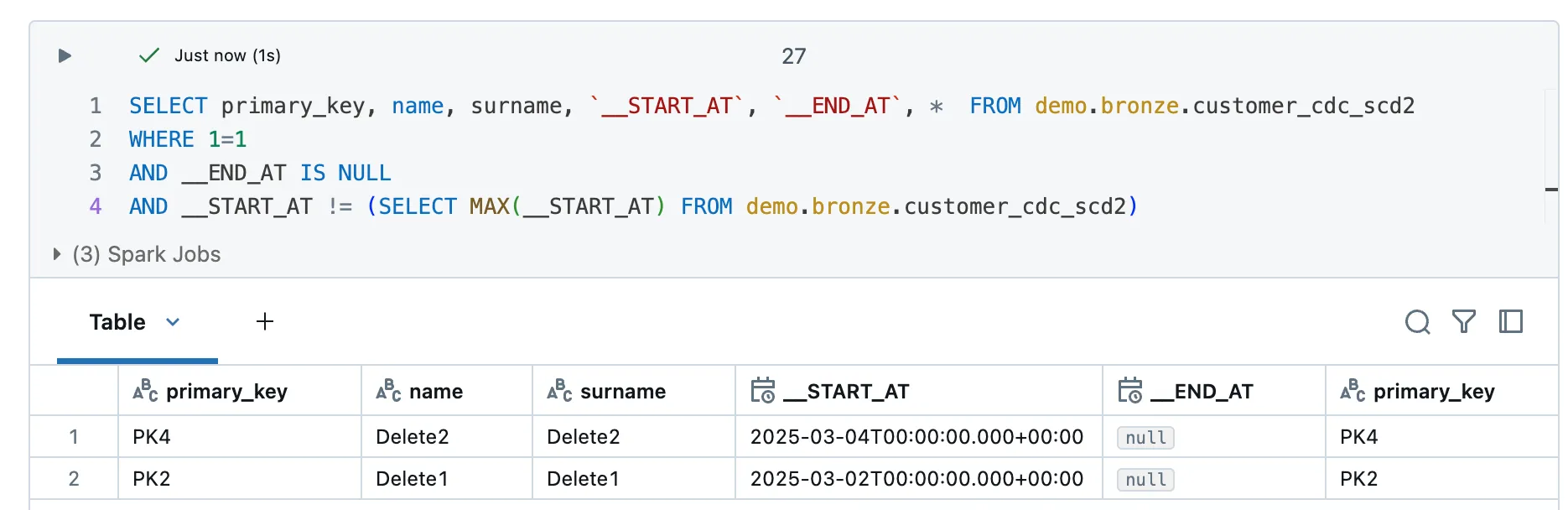This screenshot has width=1568, height=510.
Task: Run the SQL cell with play button
Action: pos(65,56)
